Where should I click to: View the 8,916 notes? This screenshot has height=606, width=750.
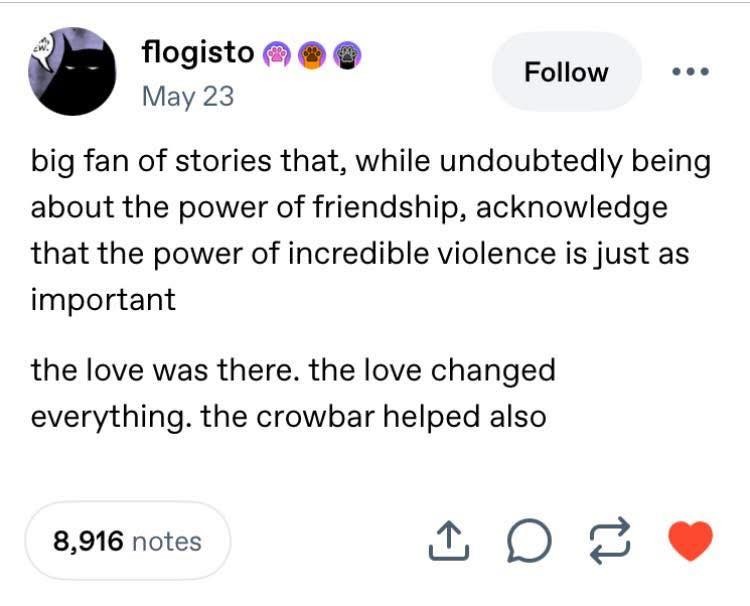[x=127, y=541]
